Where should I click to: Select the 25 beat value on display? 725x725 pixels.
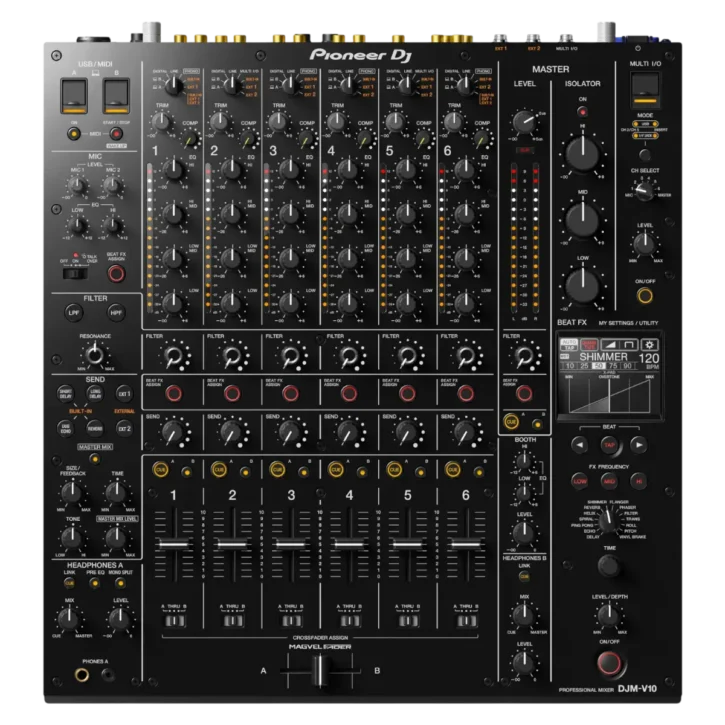coord(584,366)
